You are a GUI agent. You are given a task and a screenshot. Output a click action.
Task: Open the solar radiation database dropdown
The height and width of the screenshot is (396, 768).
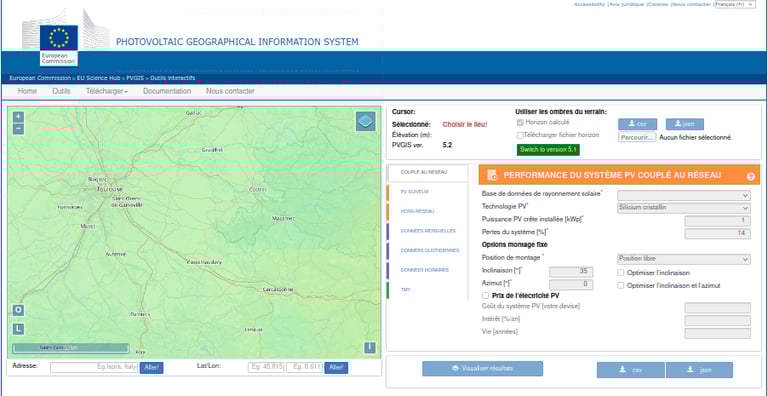[x=684, y=196]
